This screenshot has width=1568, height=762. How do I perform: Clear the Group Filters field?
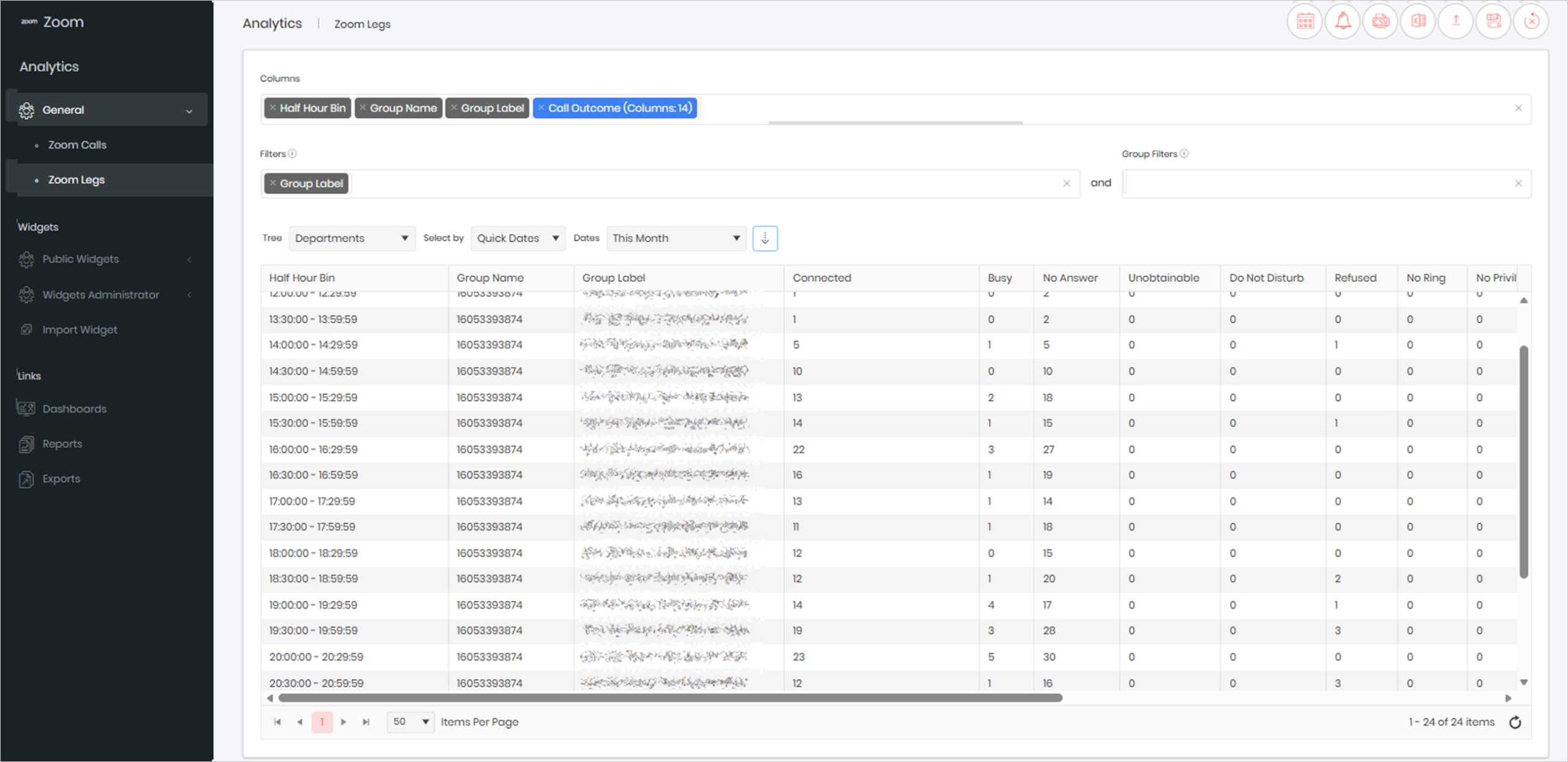1518,183
